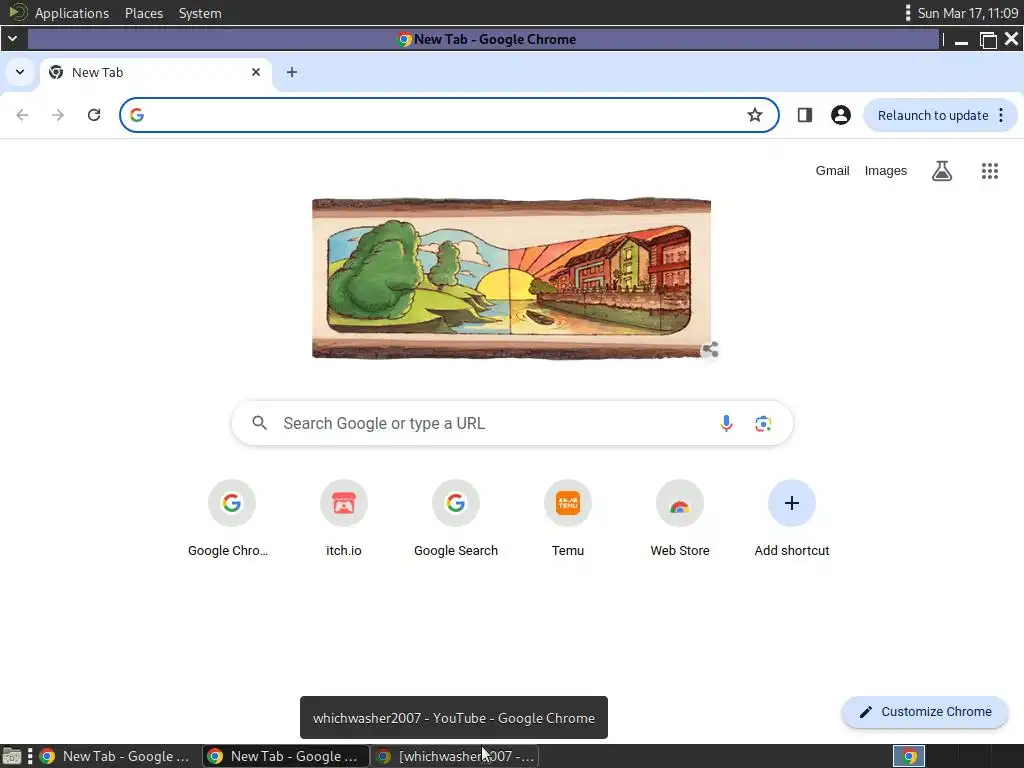This screenshot has width=1024, height=768.
Task: Click the show desktop icon in taskbar
Action: pyautogui.click(x=12, y=756)
